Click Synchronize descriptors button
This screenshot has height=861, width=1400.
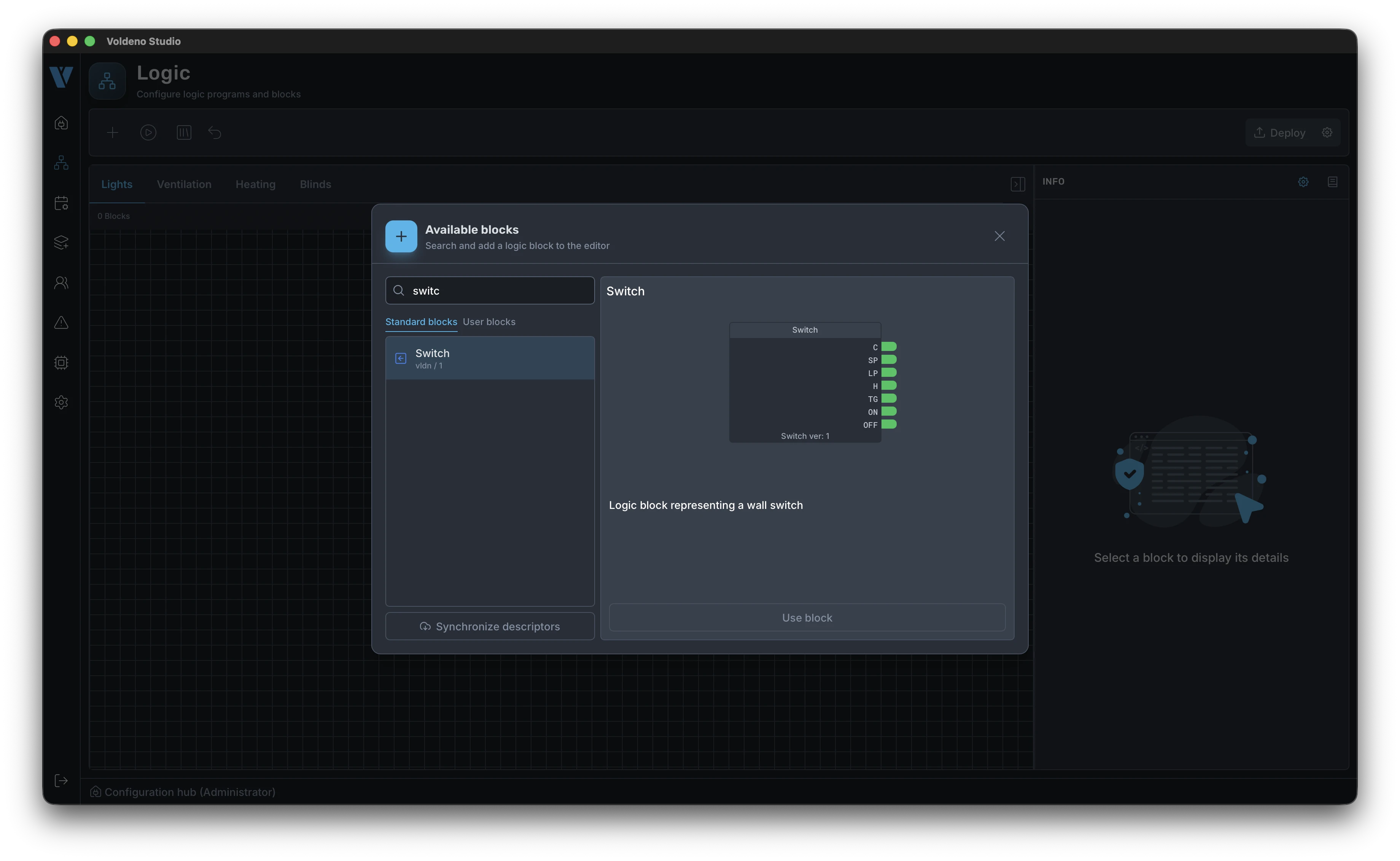pos(490,627)
